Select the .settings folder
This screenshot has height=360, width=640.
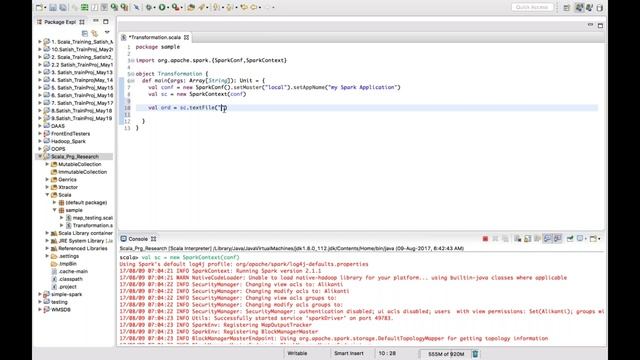65,256
